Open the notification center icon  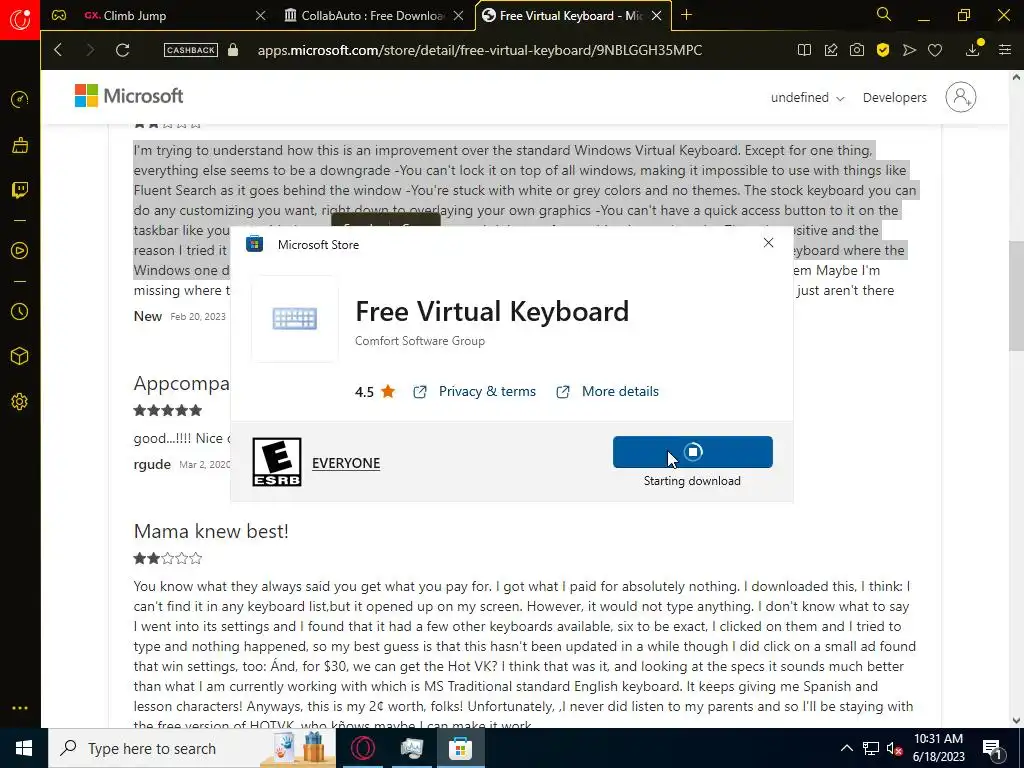tap(992, 748)
